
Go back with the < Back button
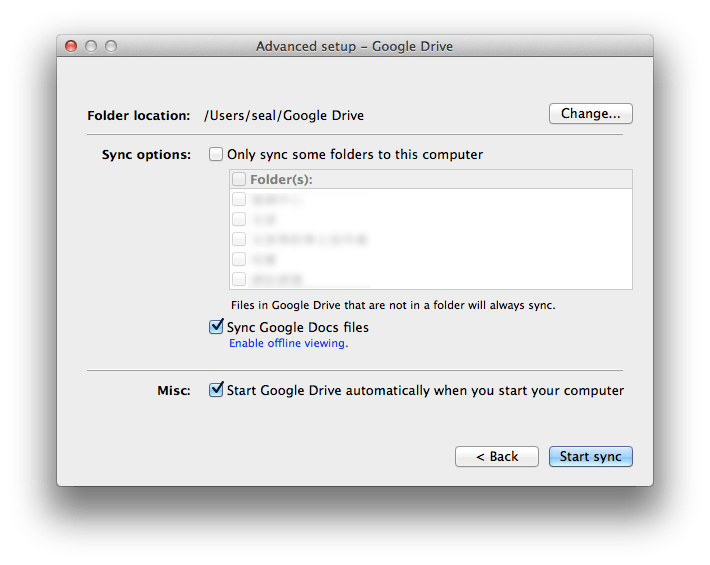496,457
